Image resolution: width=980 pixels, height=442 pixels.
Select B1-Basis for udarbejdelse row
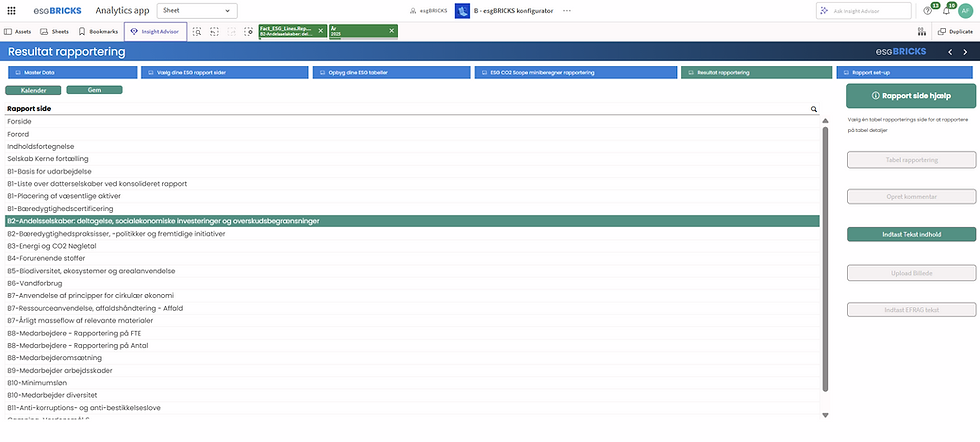(x=412, y=171)
